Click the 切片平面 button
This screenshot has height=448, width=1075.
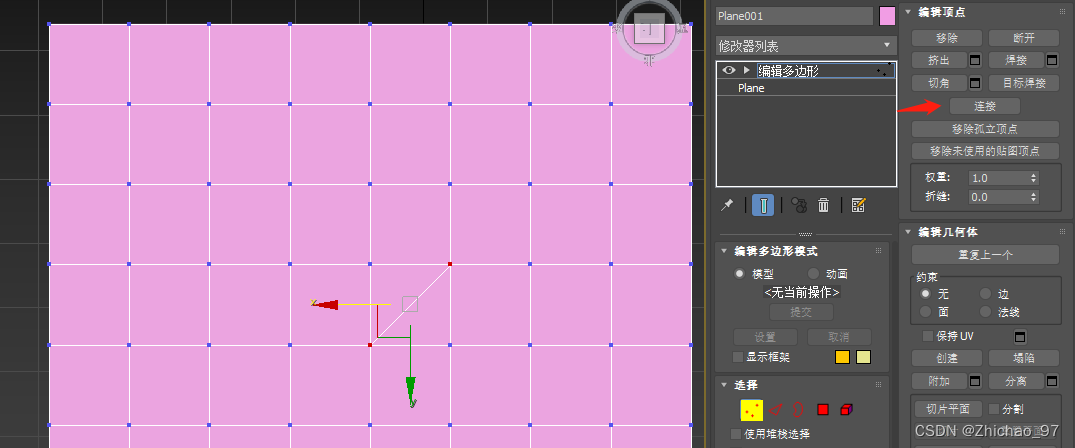(x=948, y=409)
